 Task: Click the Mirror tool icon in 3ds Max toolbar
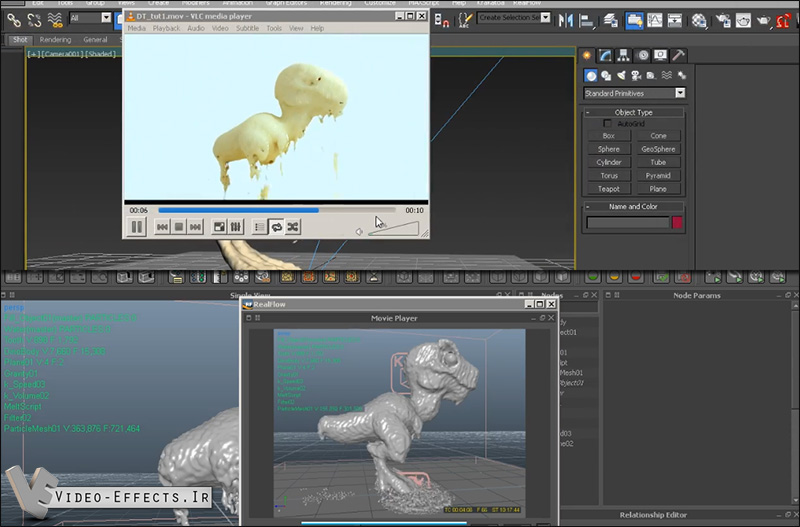(x=566, y=20)
